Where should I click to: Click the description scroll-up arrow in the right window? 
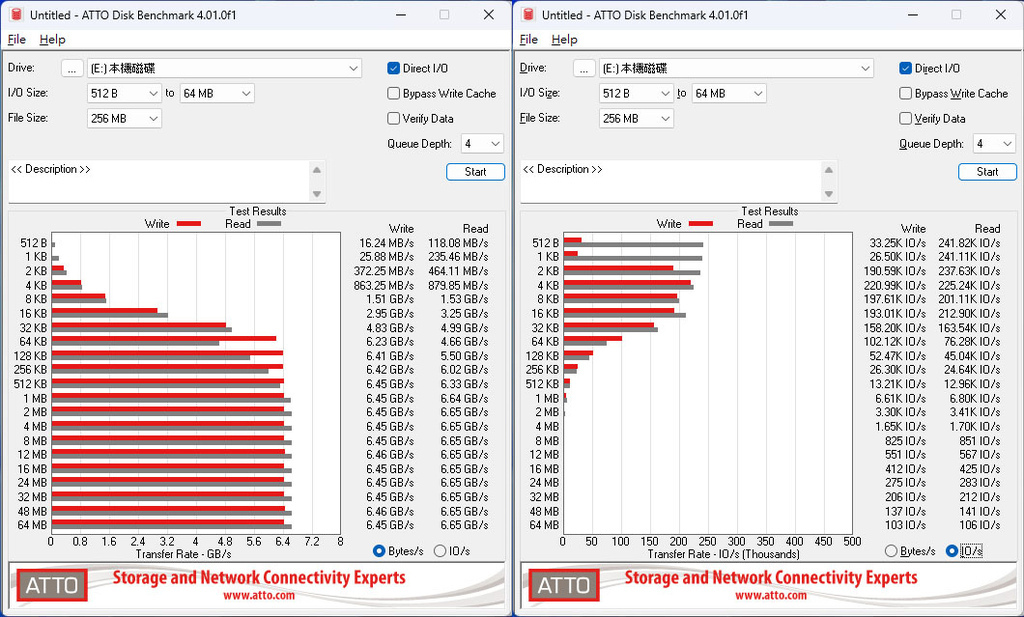829,170
